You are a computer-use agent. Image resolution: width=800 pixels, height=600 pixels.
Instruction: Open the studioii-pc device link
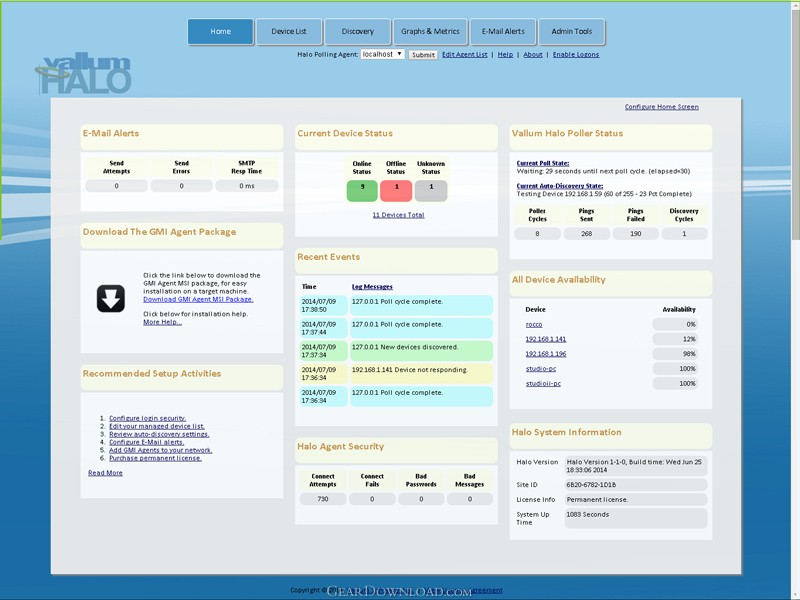point(543,384)
